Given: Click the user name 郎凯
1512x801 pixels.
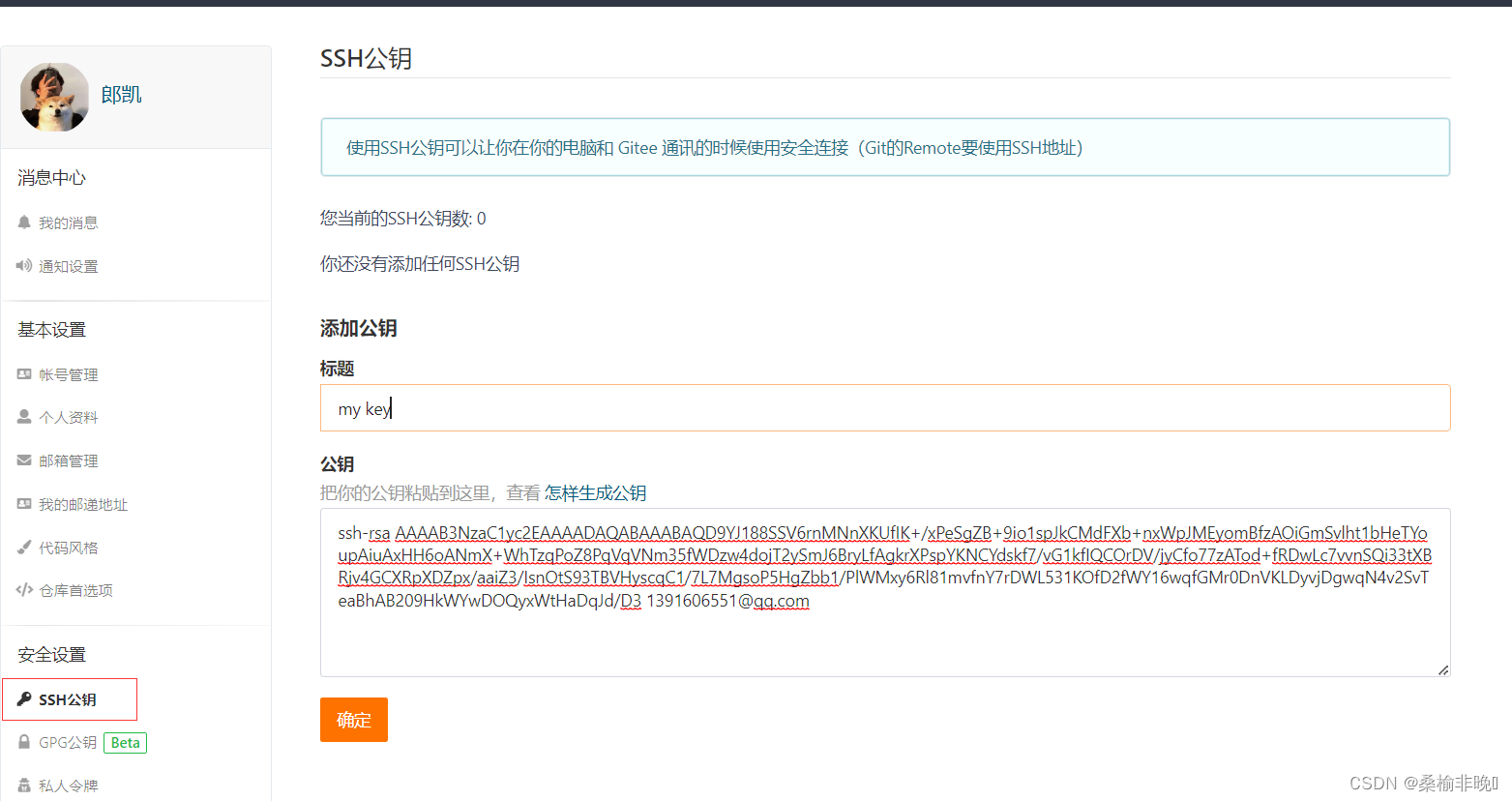Looking at the screenshot, I should 122,95.
